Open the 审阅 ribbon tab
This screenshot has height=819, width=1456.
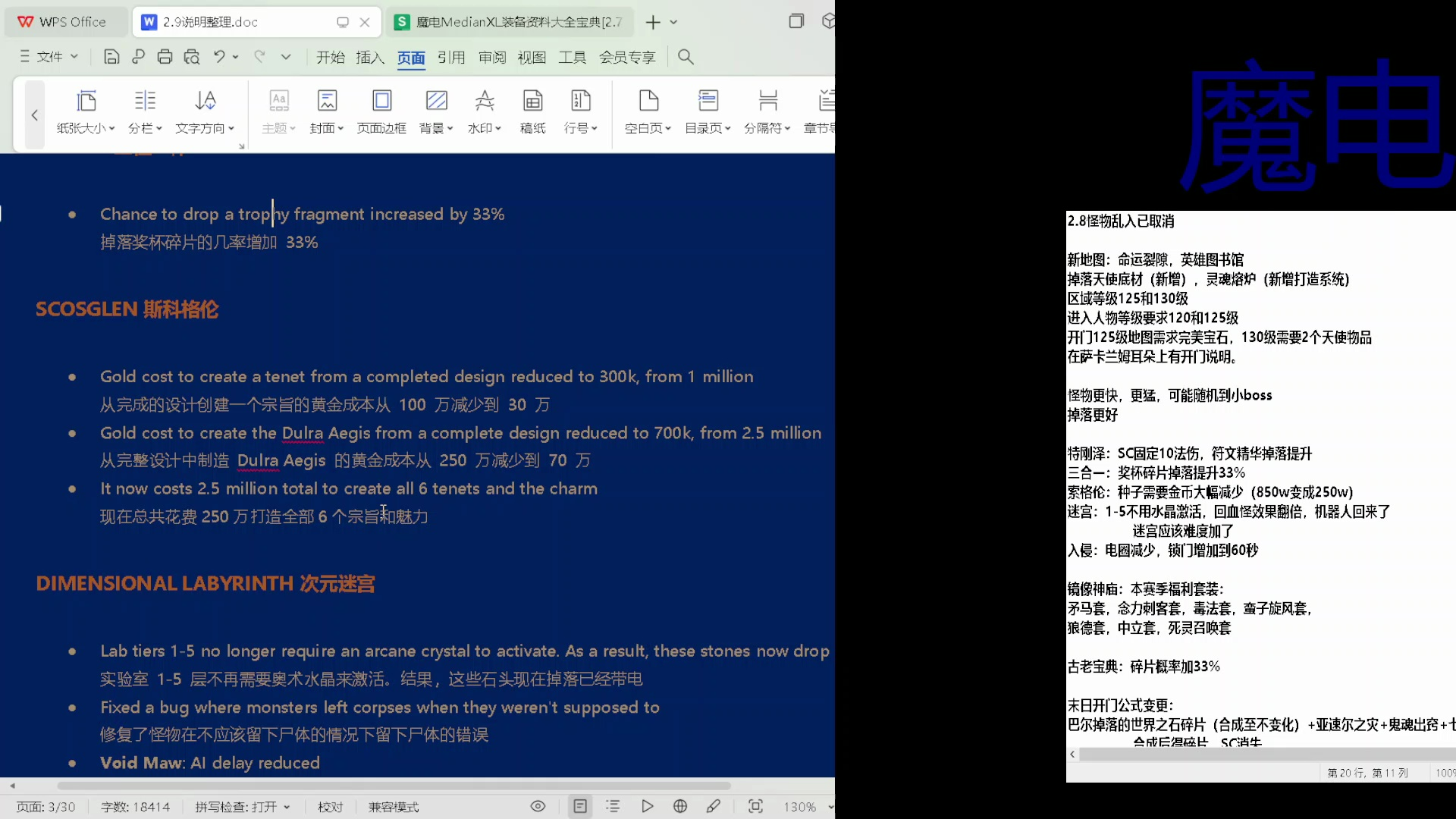click(492, 57)
